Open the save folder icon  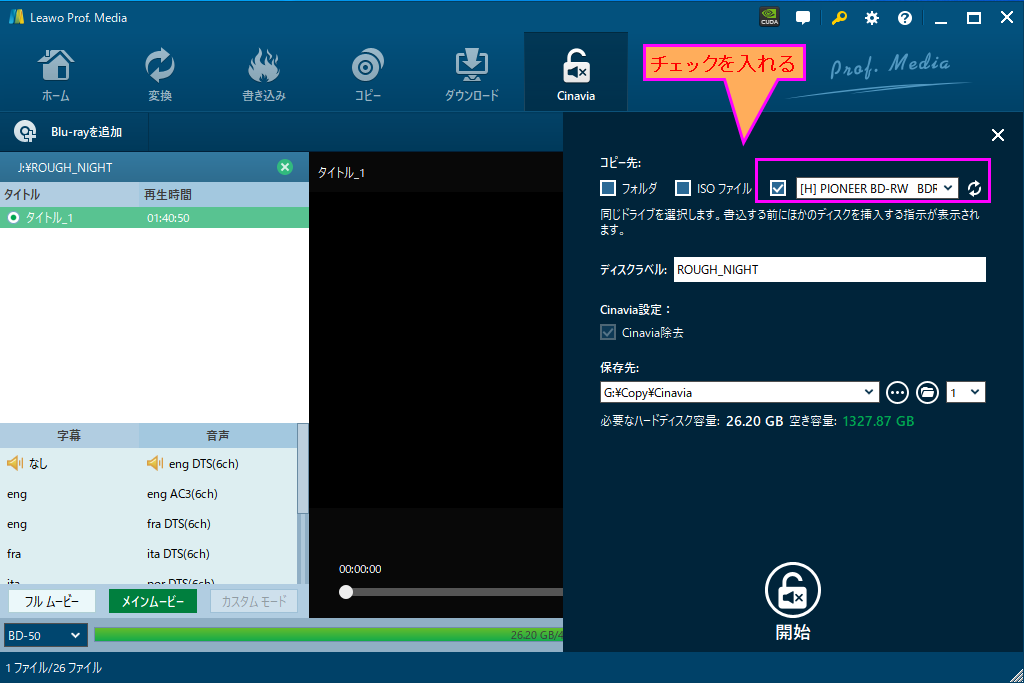[927, 392]
